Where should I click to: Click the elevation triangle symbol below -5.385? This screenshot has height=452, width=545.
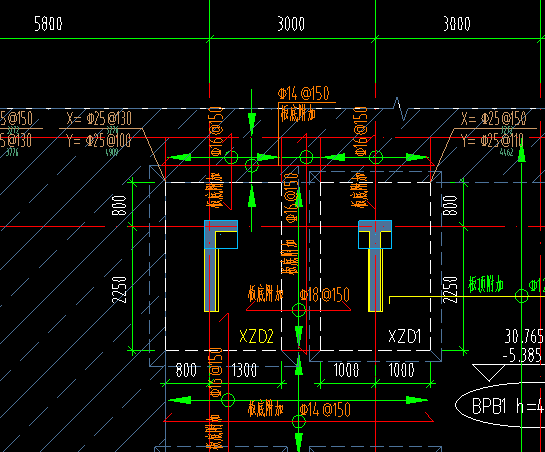[489, 373]
